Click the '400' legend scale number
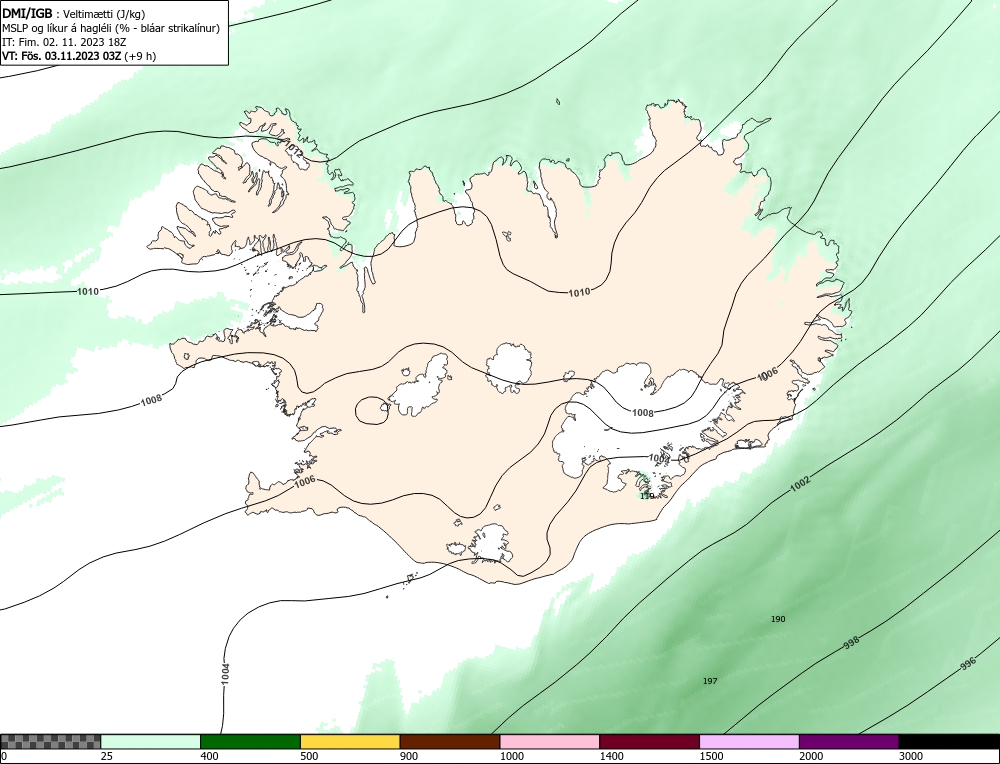 209,756
